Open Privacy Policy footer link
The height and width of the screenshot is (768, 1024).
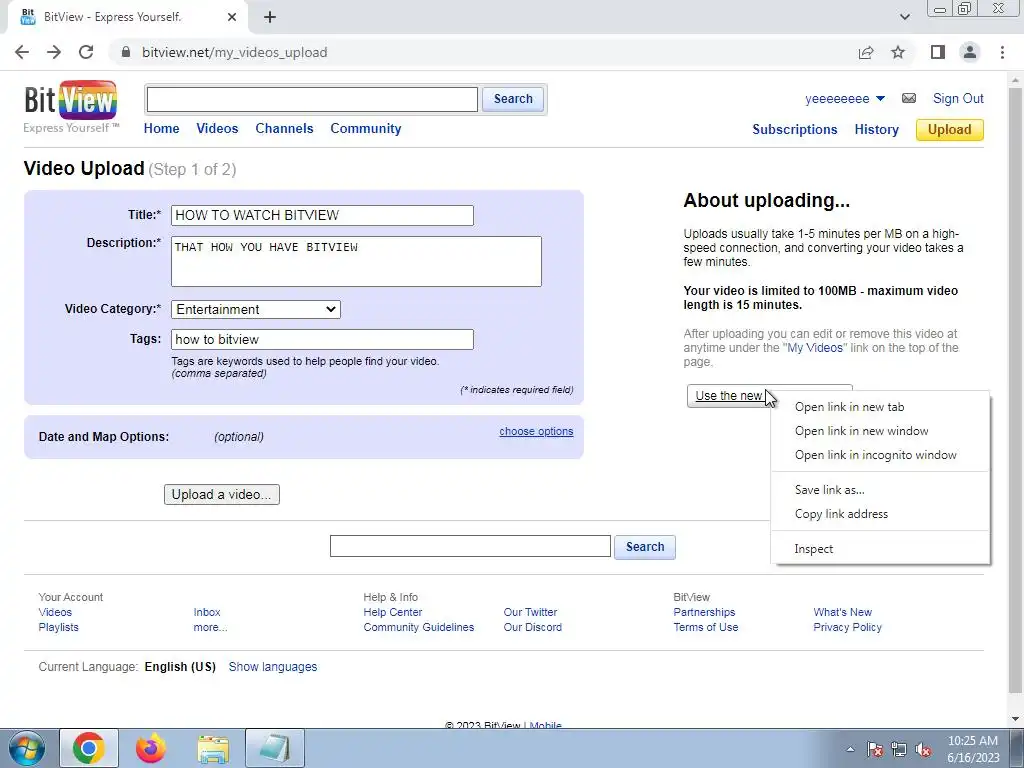coord(847,627)
